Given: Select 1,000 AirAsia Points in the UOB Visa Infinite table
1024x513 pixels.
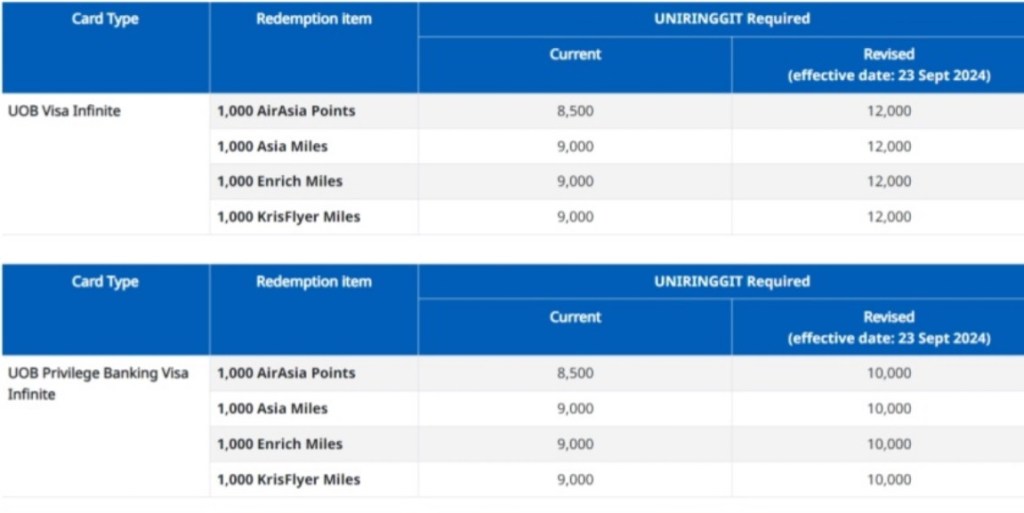Looking at the screenshot, I should pos(286,111).
